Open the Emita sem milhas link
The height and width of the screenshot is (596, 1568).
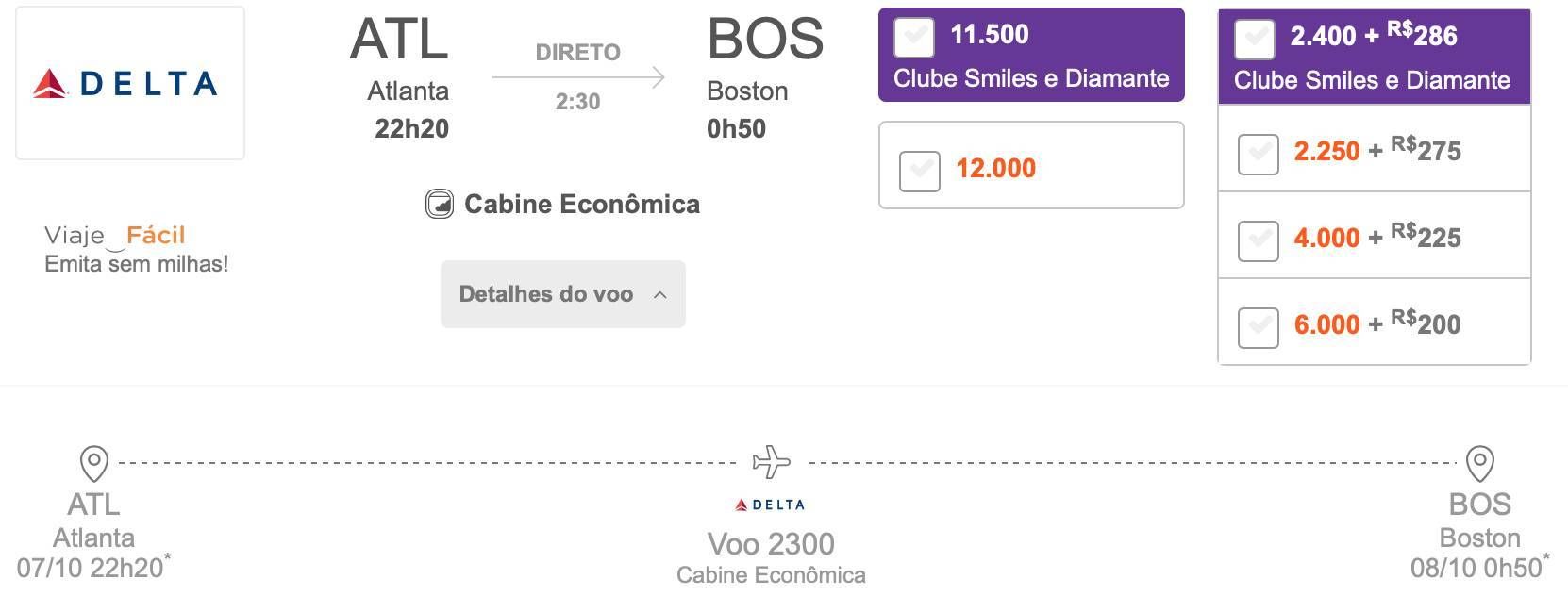point(137,264)
